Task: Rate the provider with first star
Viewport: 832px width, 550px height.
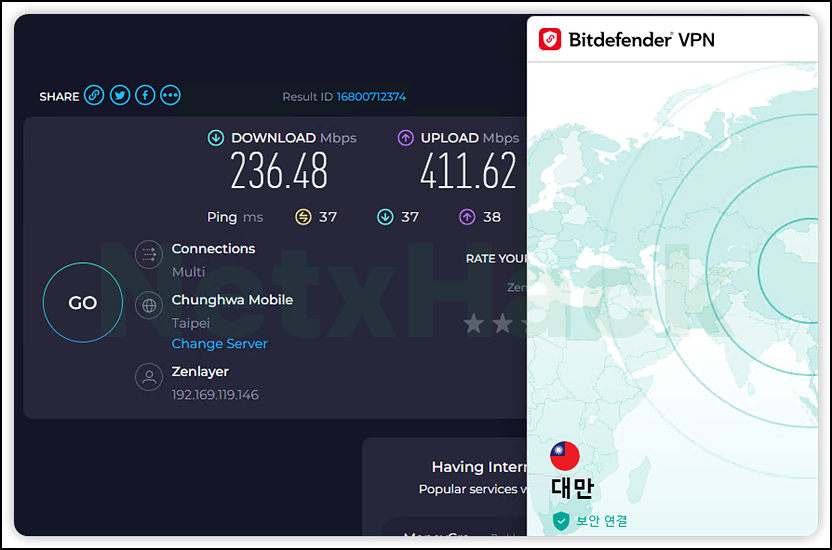Action: coord(473,323)
